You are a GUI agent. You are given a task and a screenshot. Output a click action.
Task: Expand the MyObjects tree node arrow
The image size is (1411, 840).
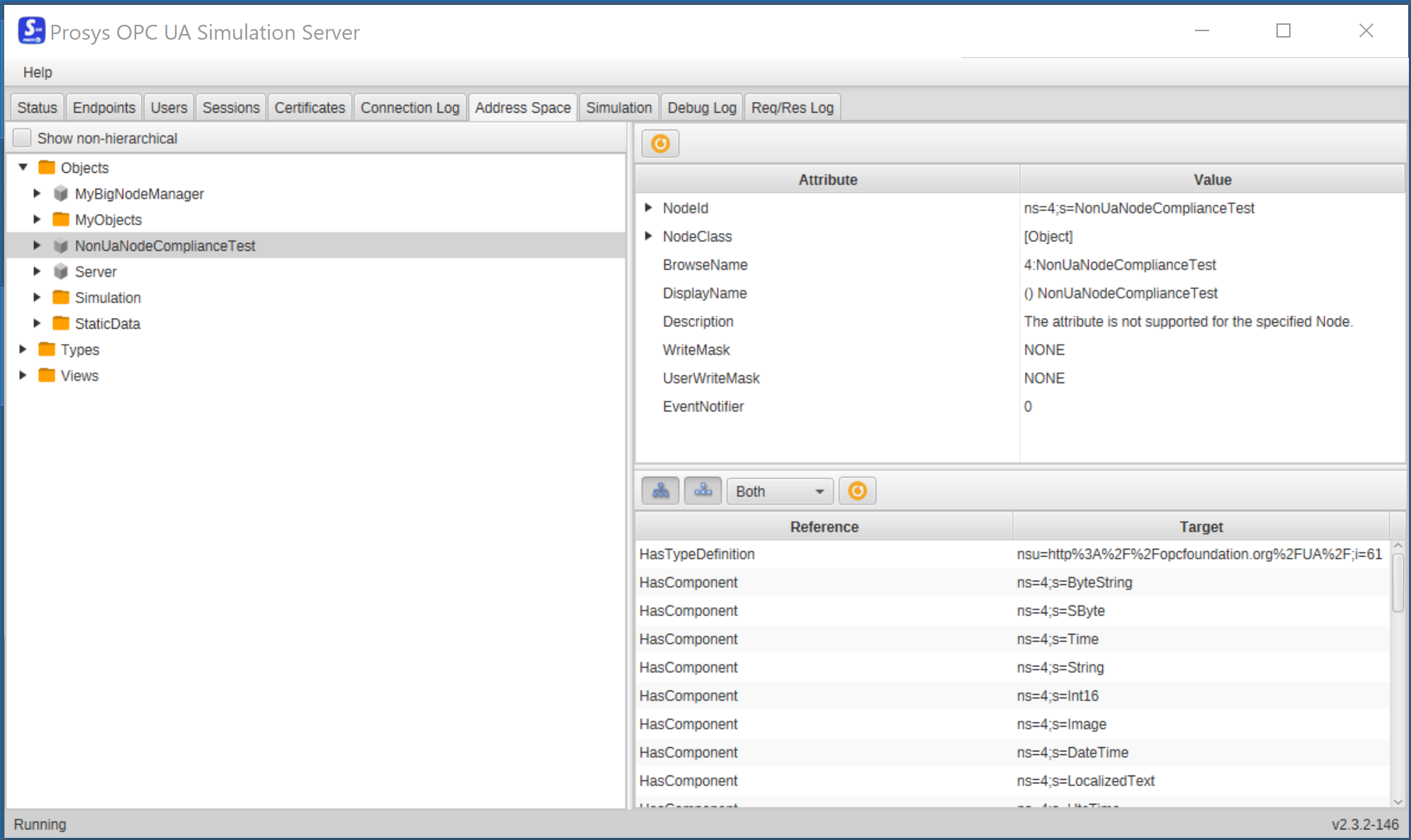pos(38,220)
